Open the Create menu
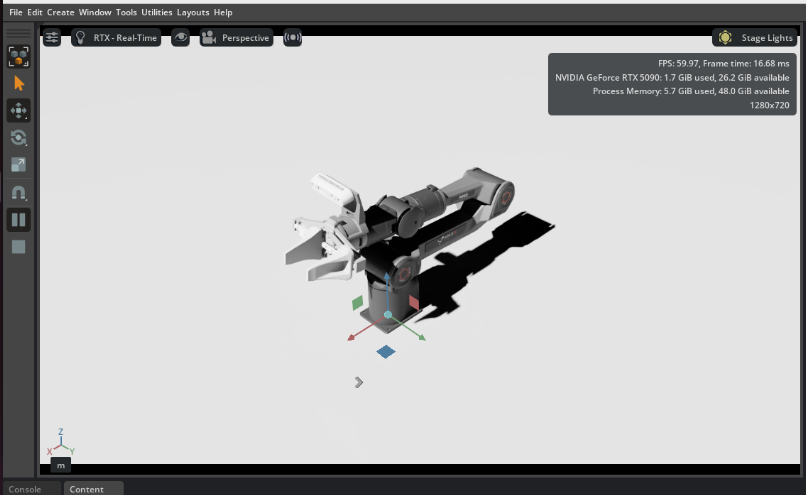This screenshot has height=495, width=806. point(61,12)
